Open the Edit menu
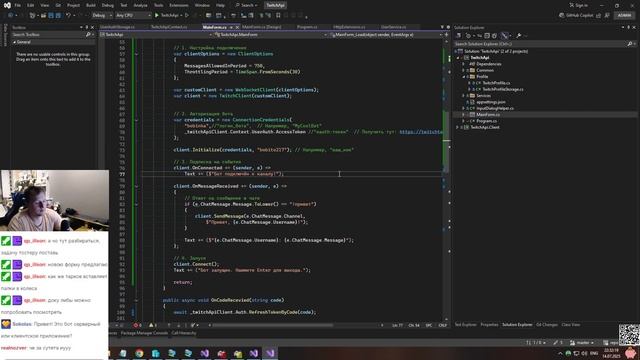640x360 pixels. (x=31, y=5)
